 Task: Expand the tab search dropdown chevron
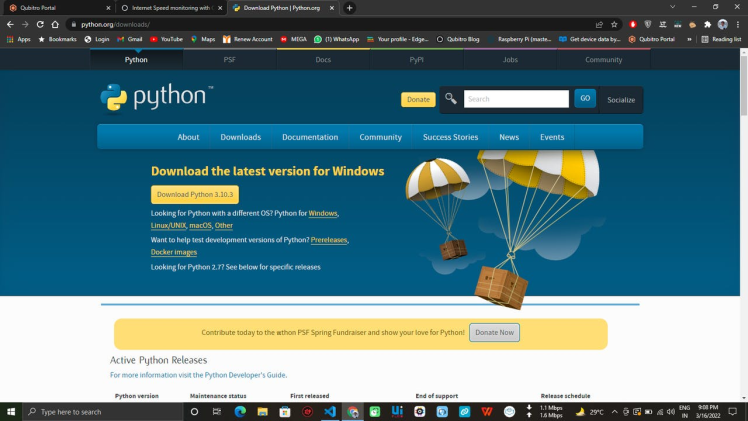coord(672,7)
